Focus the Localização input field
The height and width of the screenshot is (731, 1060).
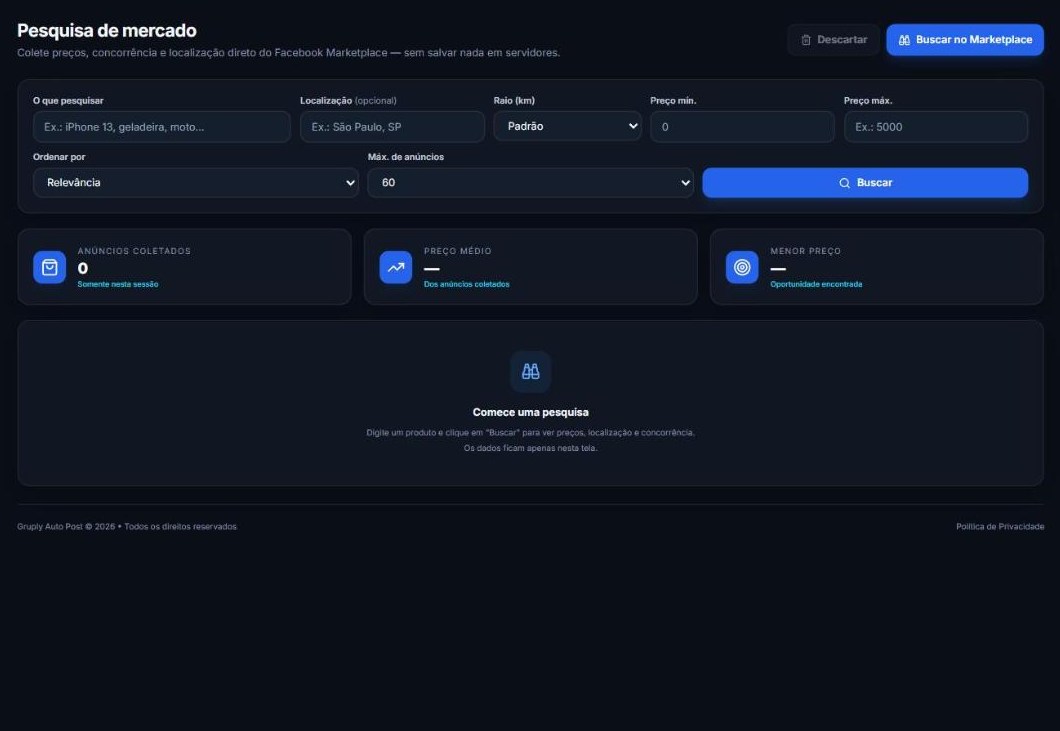point(392,126)
